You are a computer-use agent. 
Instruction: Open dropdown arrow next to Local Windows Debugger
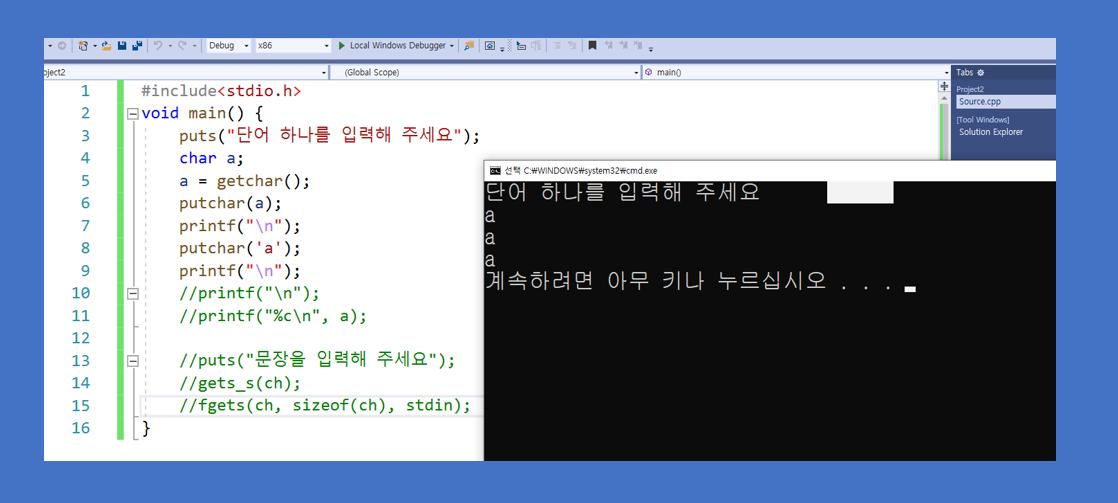pyautogui.click(x=452, y=46)
